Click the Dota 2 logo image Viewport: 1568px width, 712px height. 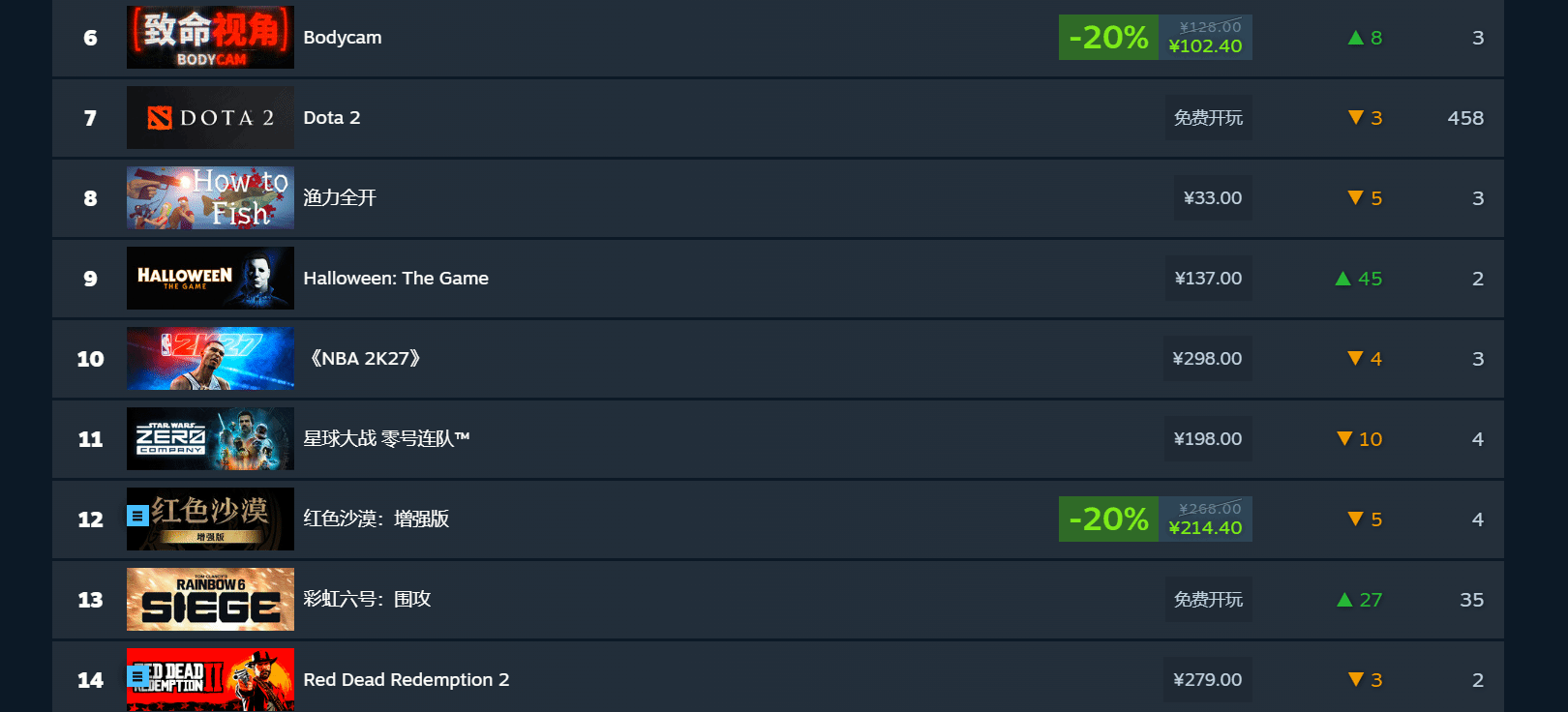tap(210, 117)
